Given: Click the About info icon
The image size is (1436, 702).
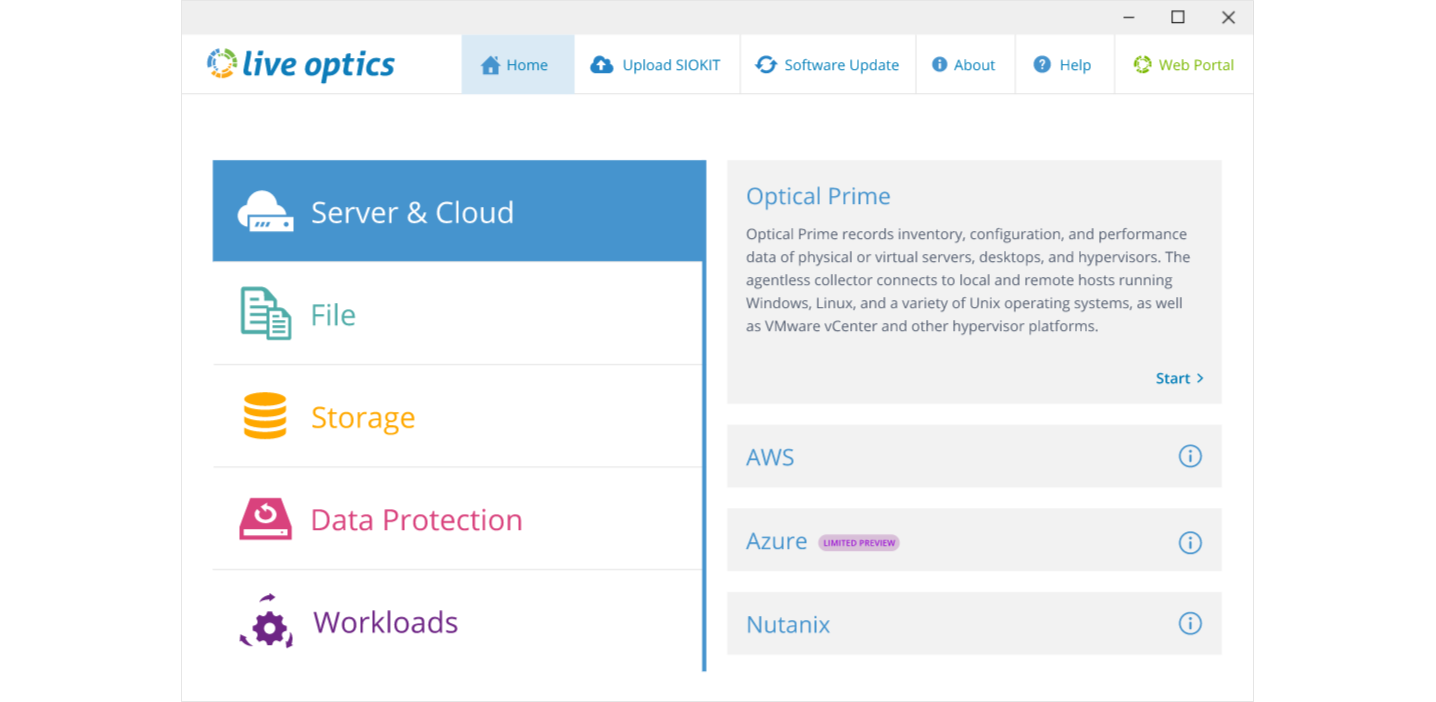Looking at the screenshot, I should (939, 64).
